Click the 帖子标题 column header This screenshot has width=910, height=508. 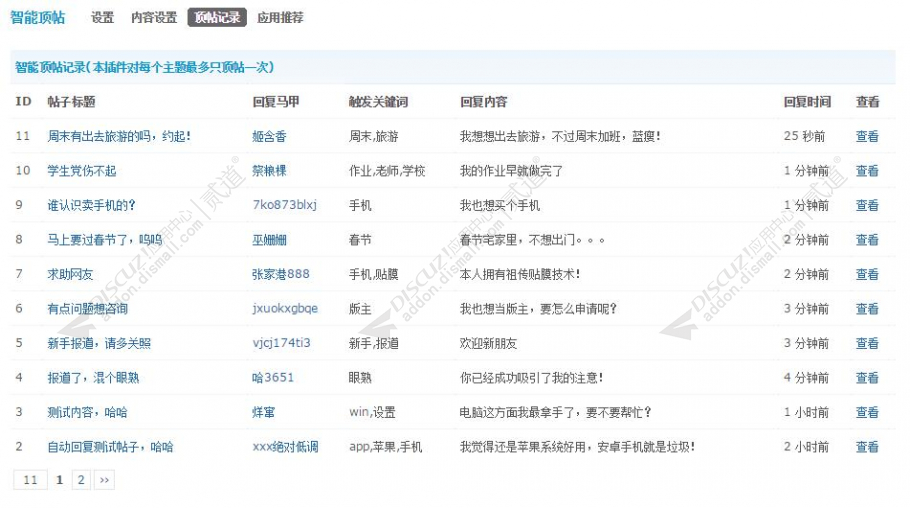pos(71,102)
